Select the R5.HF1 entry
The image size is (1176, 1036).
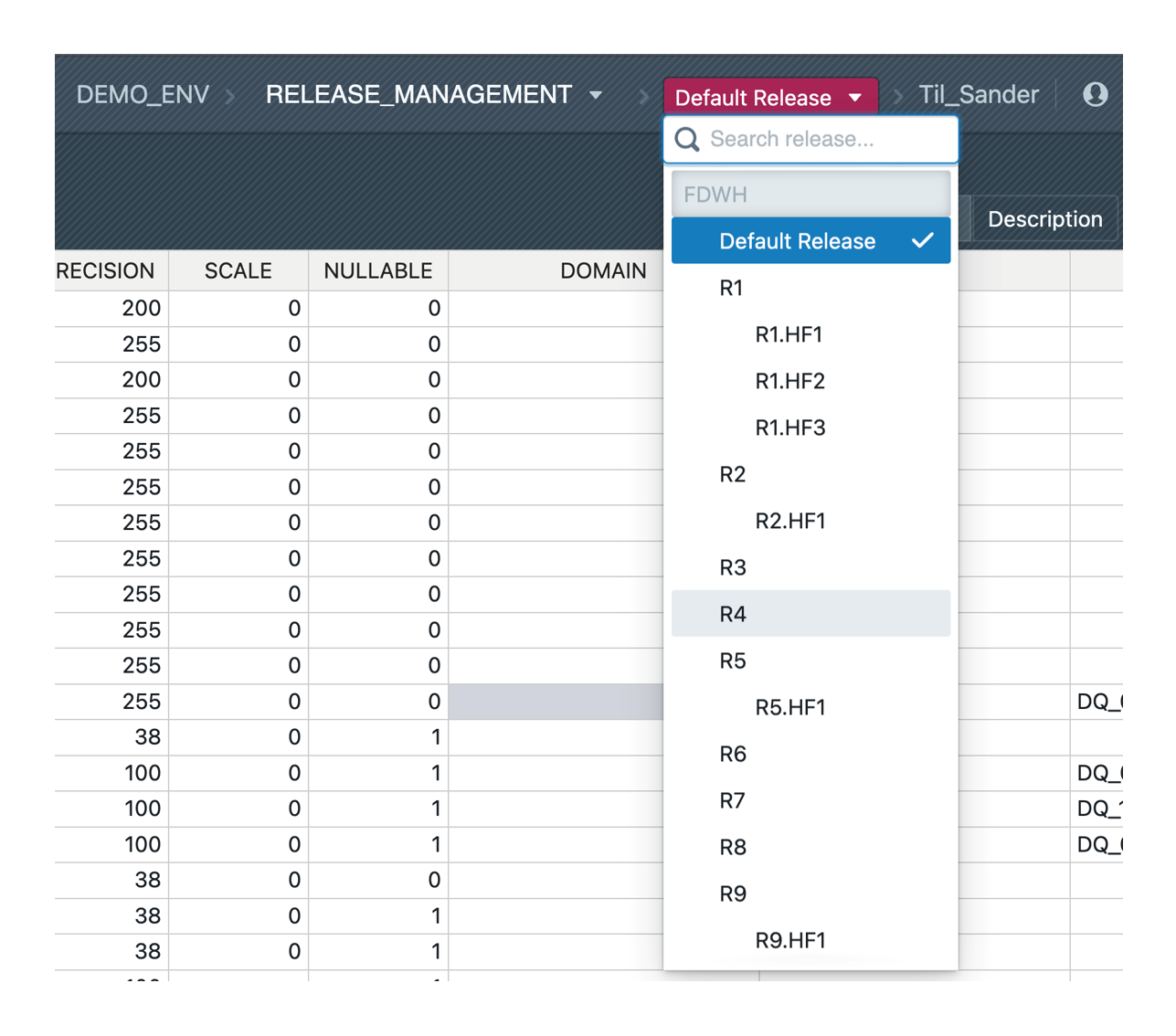pos(789,707)
